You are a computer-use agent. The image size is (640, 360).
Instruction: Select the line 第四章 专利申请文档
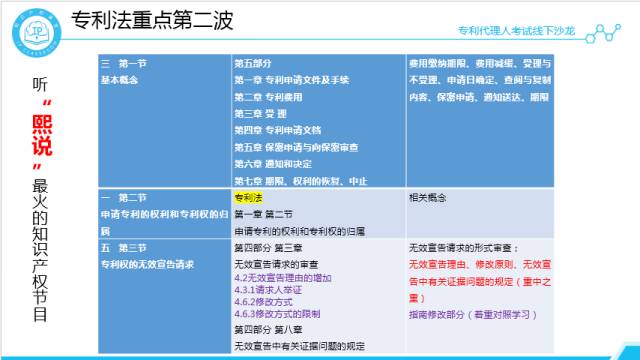coord(278,130)
